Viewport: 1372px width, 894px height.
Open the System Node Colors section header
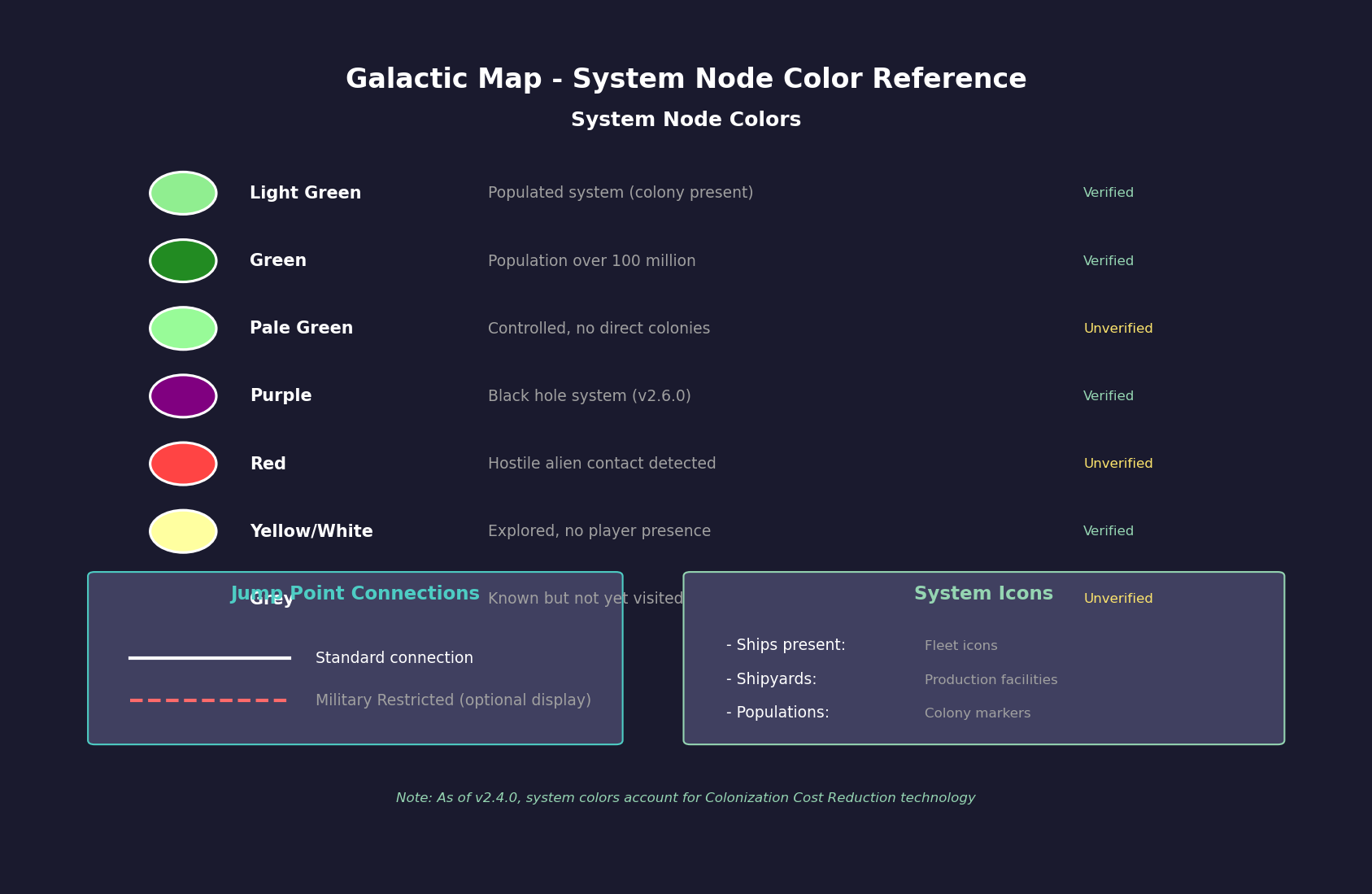pyautogui.click(x=686, y=119)
